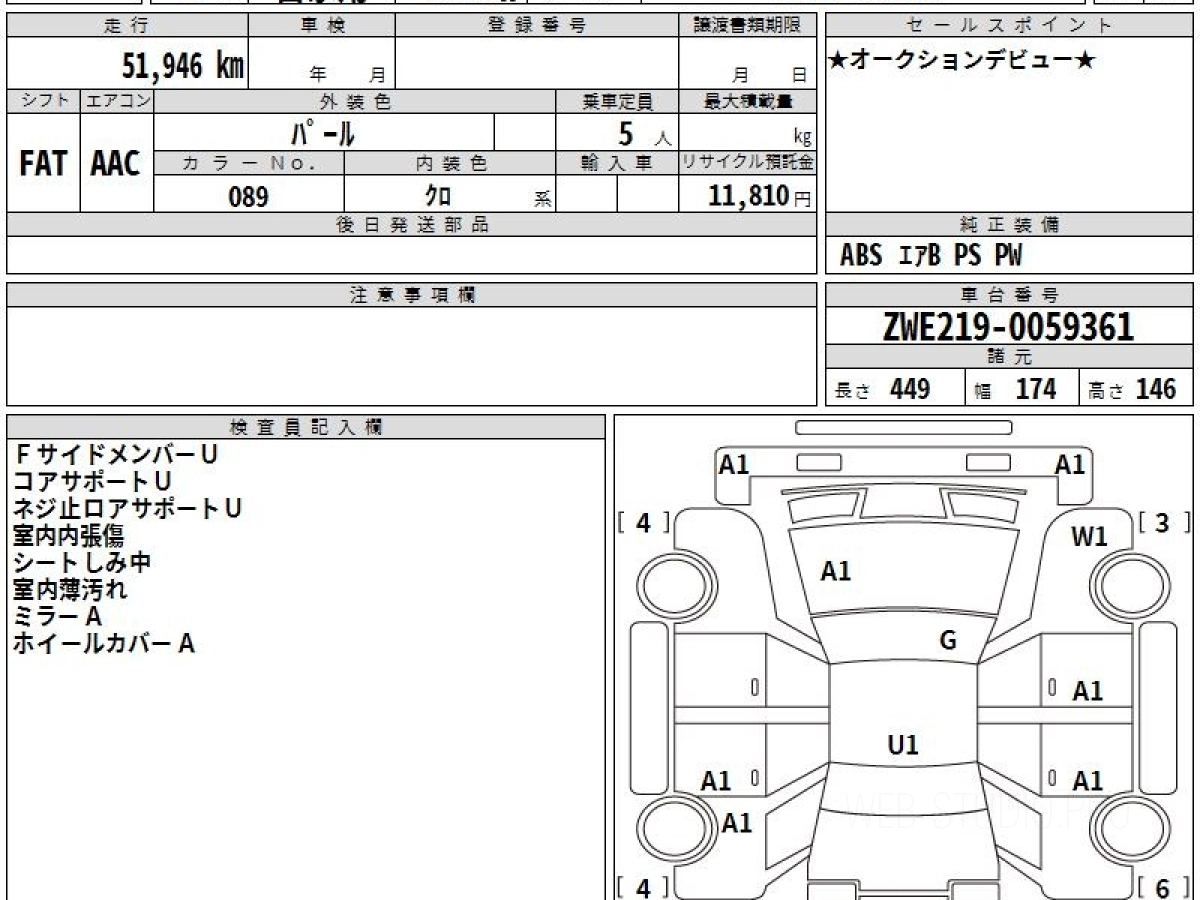Image resolution: width=1200 pixels, height=900 pixels.
Task: Click the 外装色 header cell
Action: [x=355, y=101]
